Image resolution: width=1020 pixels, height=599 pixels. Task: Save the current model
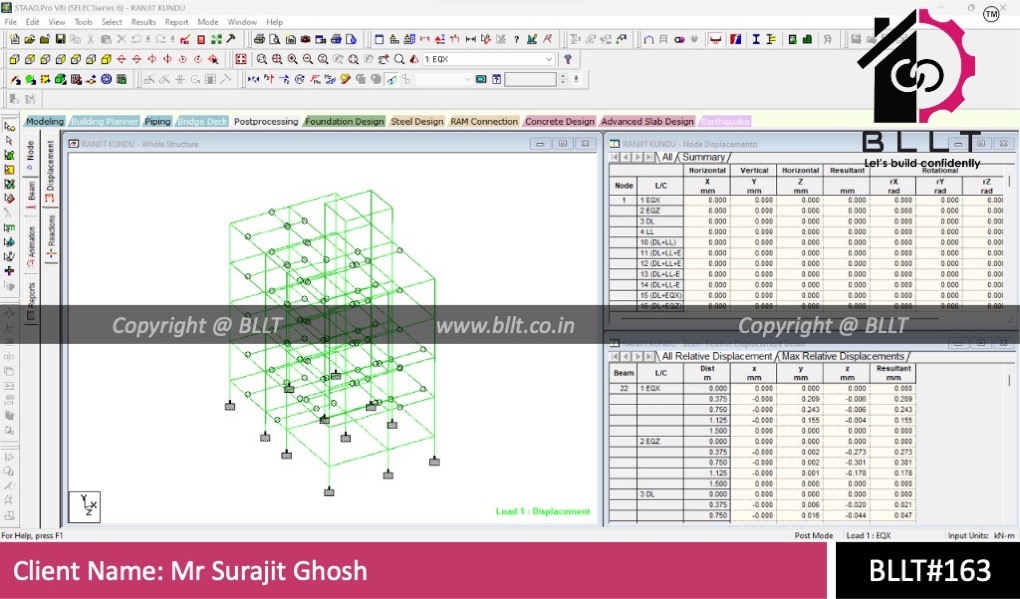click(x=60, y=39)
